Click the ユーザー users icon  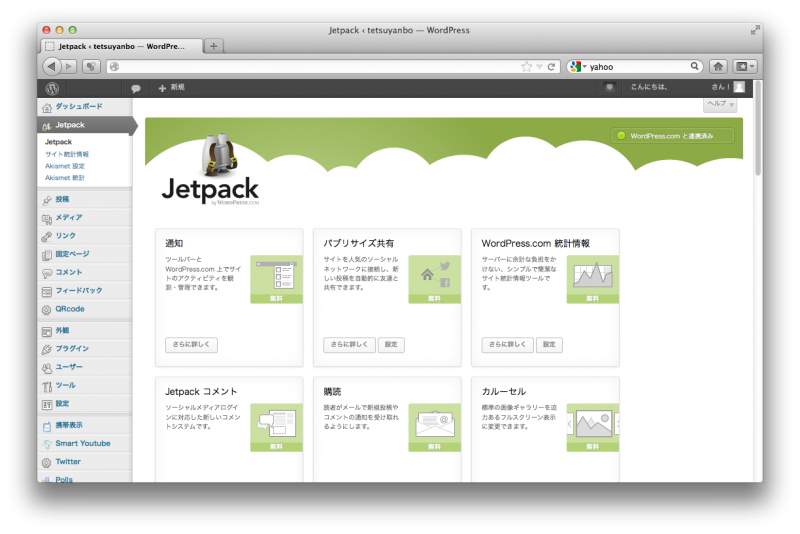(47, 368)
